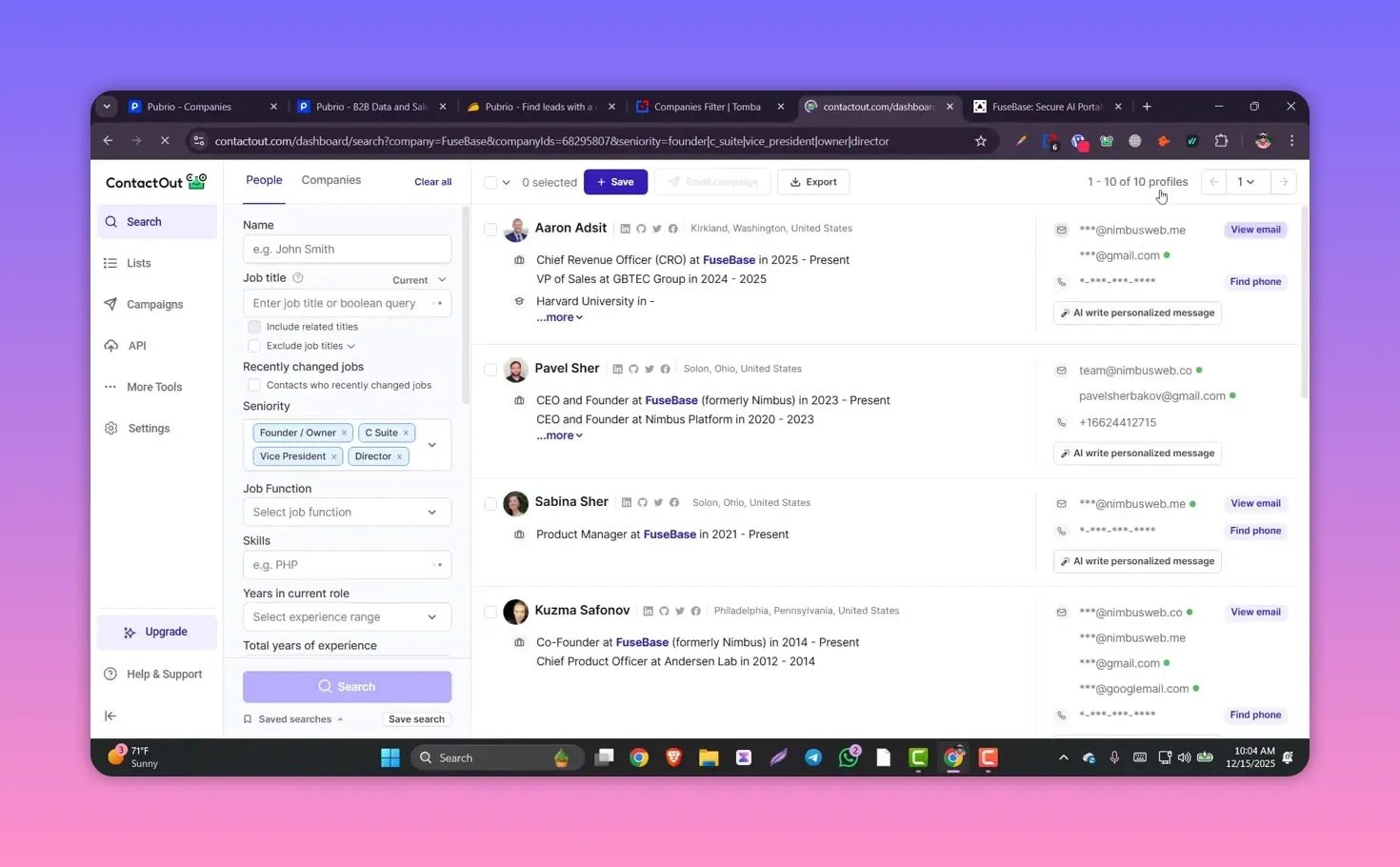Open More Tools from the sidebar
The width and height of the screenshot is (1400, 867).
(x=153, y=387)
